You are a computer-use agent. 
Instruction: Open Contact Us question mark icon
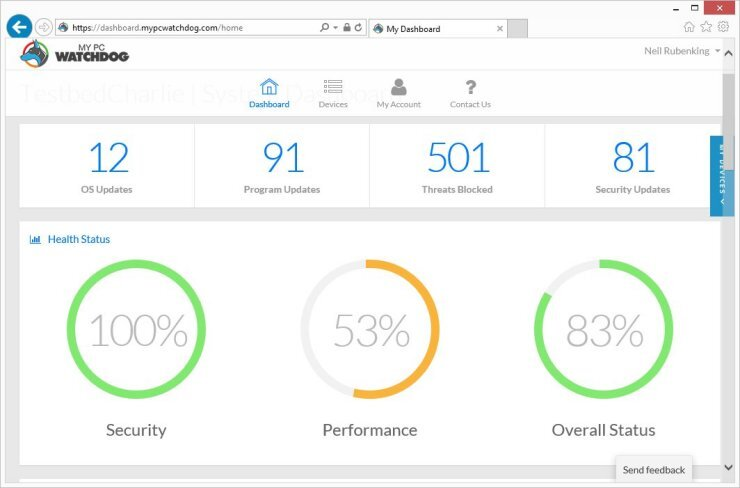click(470, 88)
